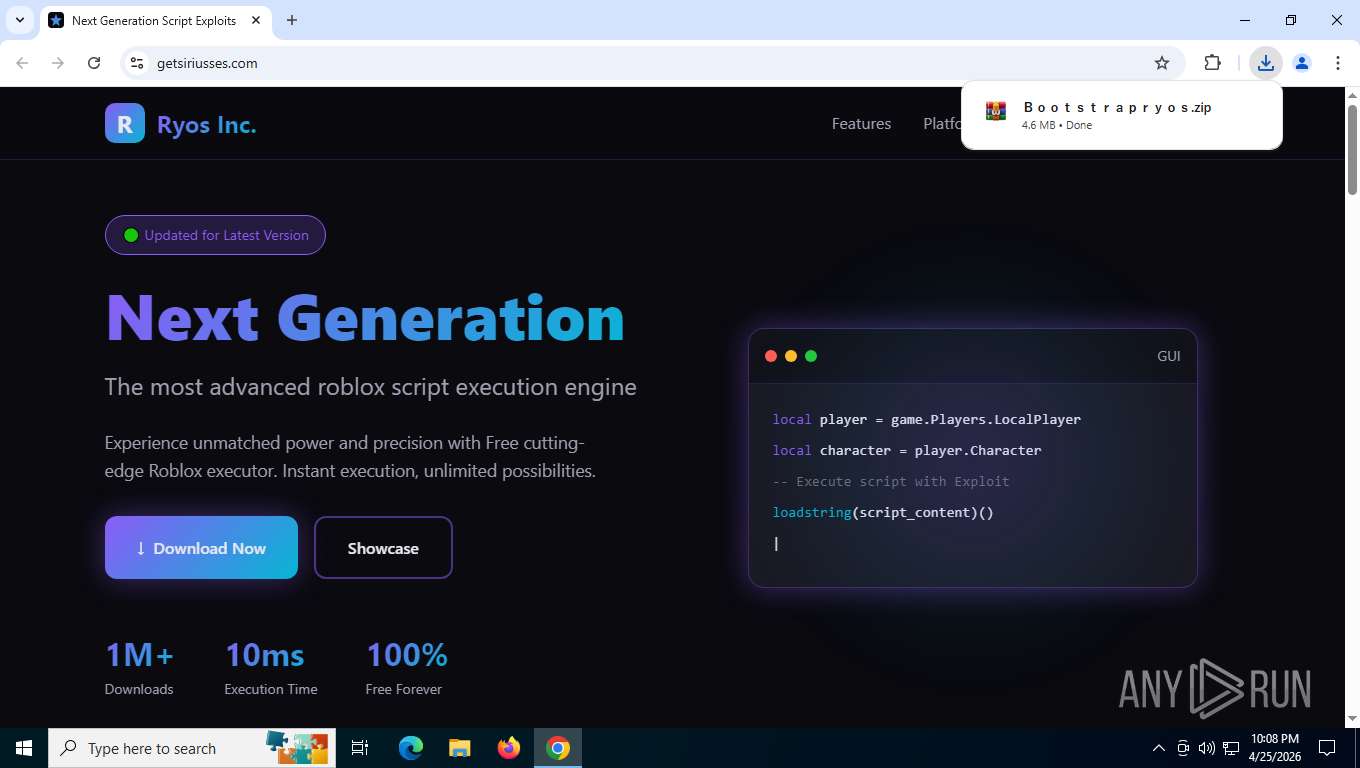Launch Firefox from taskbar
The image size is (1360, 768).
[509, 748]
